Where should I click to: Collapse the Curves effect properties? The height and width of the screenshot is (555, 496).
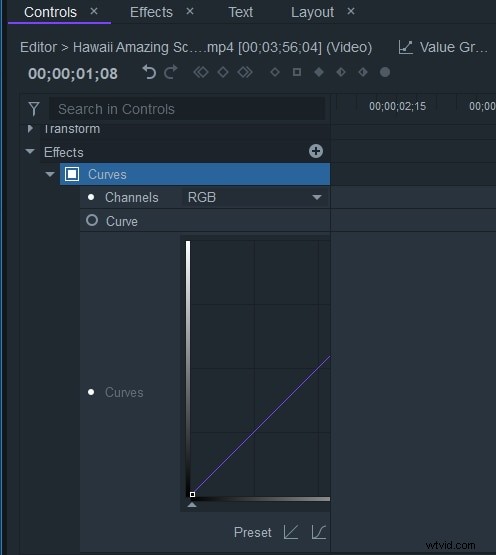(x=50, y=174)
